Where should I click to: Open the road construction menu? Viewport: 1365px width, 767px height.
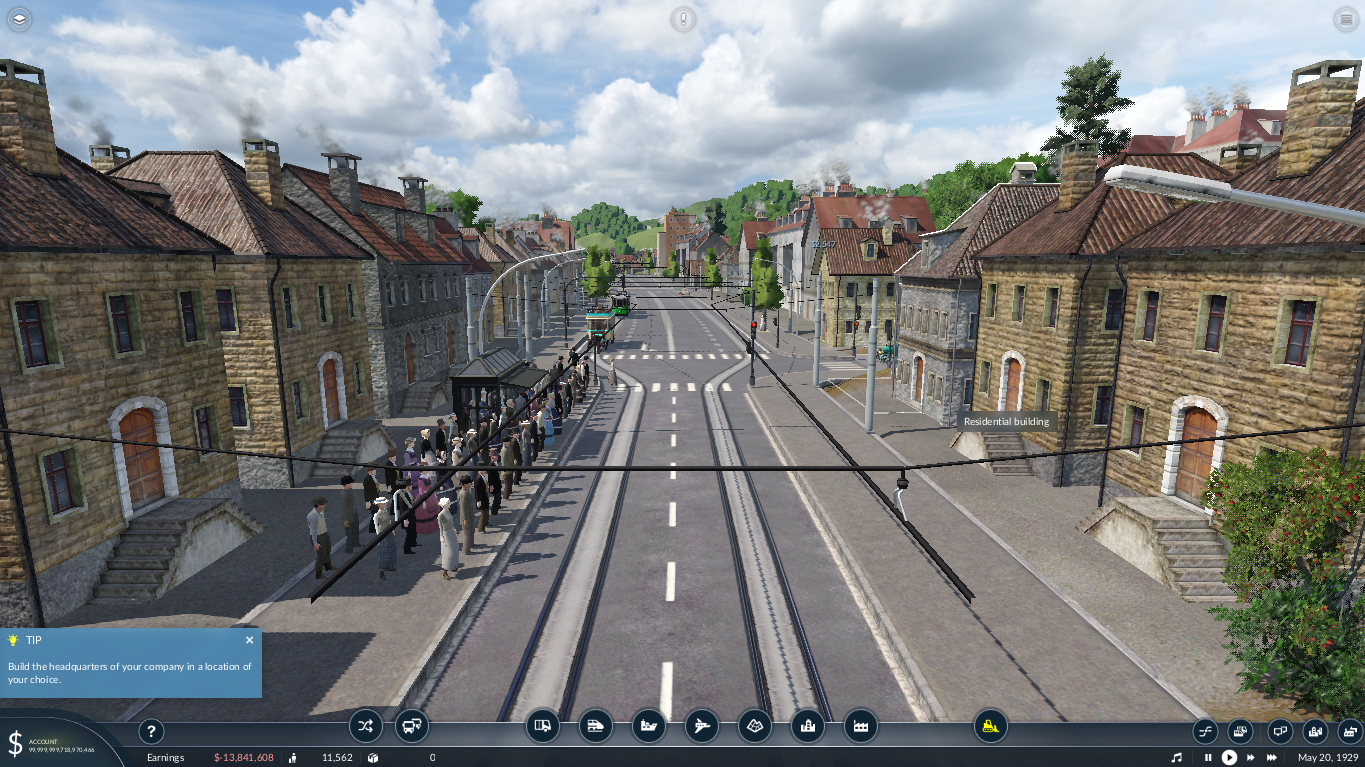(x=543, y=726)
